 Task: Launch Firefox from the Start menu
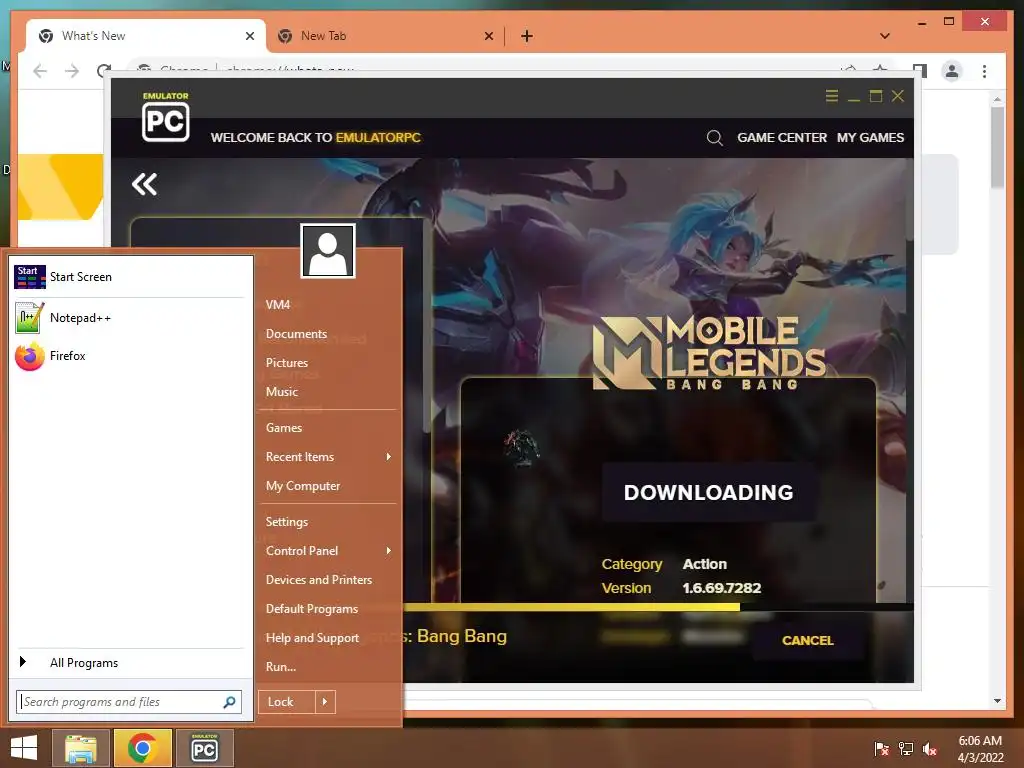point(130,356)
